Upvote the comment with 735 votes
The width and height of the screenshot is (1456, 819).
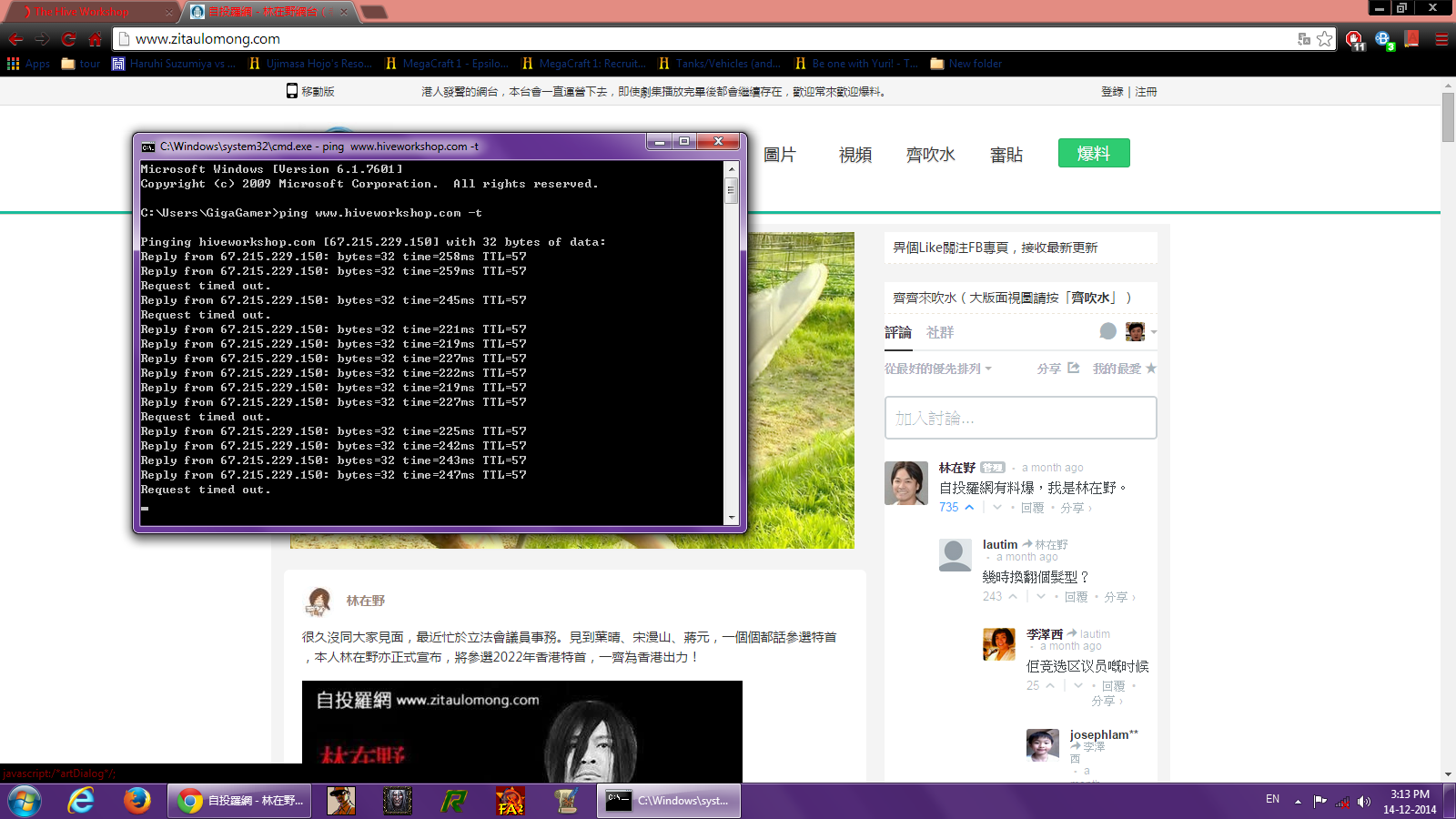(x=969, y=507)
